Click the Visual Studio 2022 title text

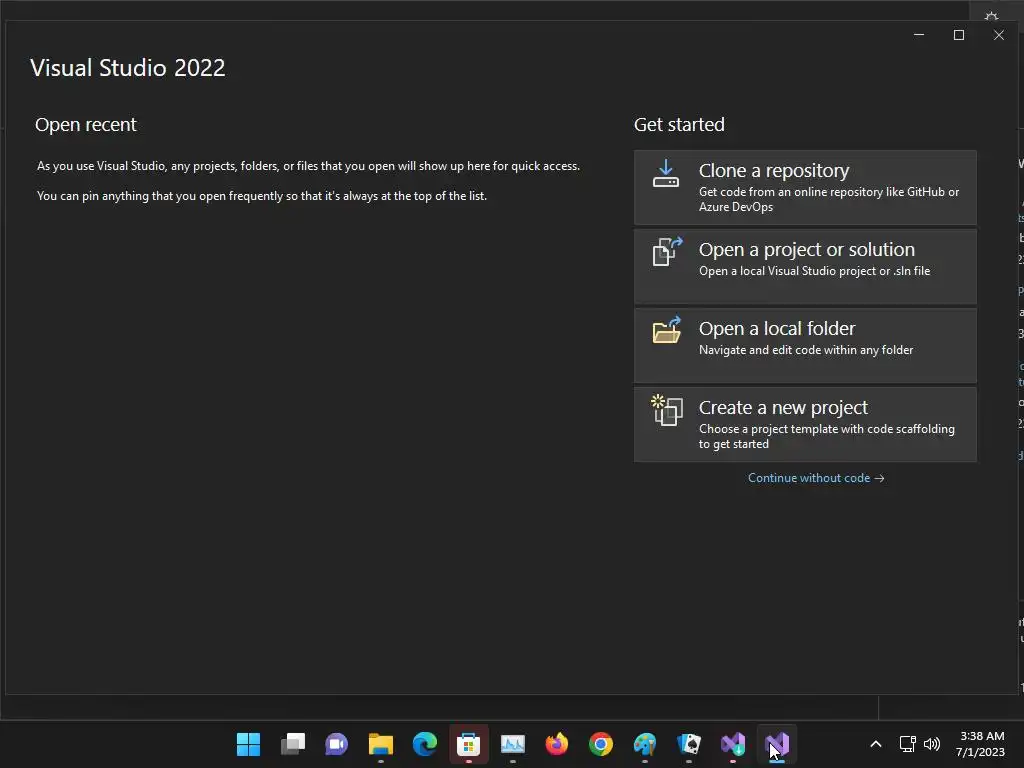coord(127,68)
